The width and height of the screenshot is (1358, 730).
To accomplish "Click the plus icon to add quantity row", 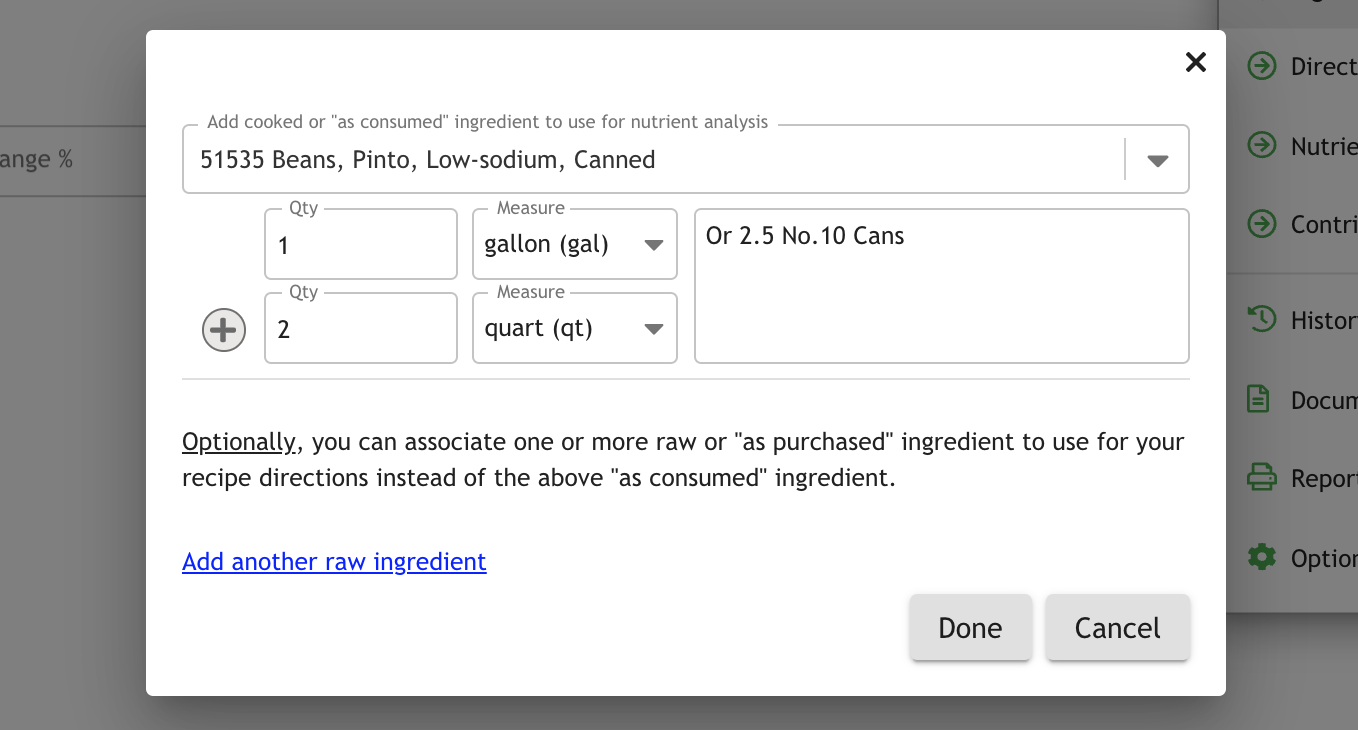I will [x=224, y=330].
